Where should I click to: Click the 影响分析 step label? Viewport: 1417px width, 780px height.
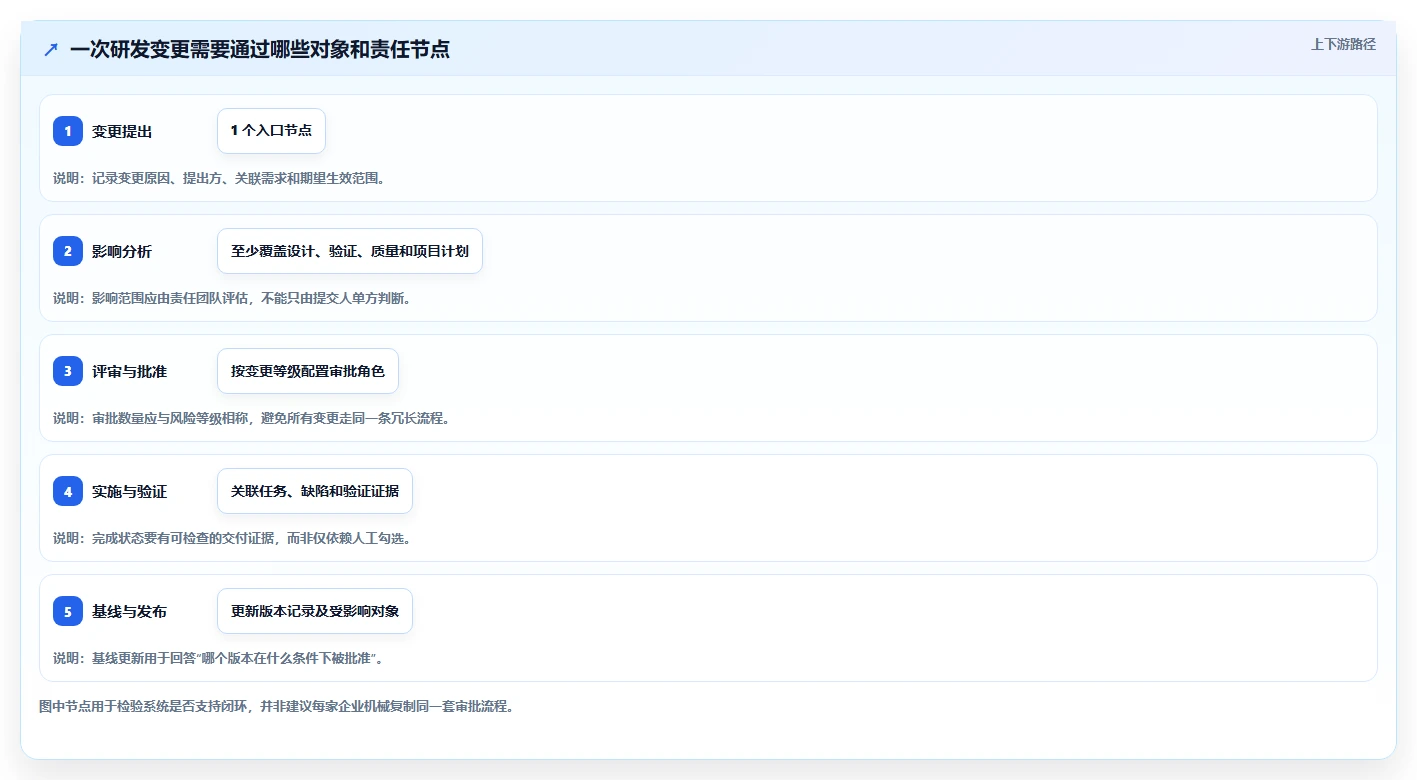point(122,251)
